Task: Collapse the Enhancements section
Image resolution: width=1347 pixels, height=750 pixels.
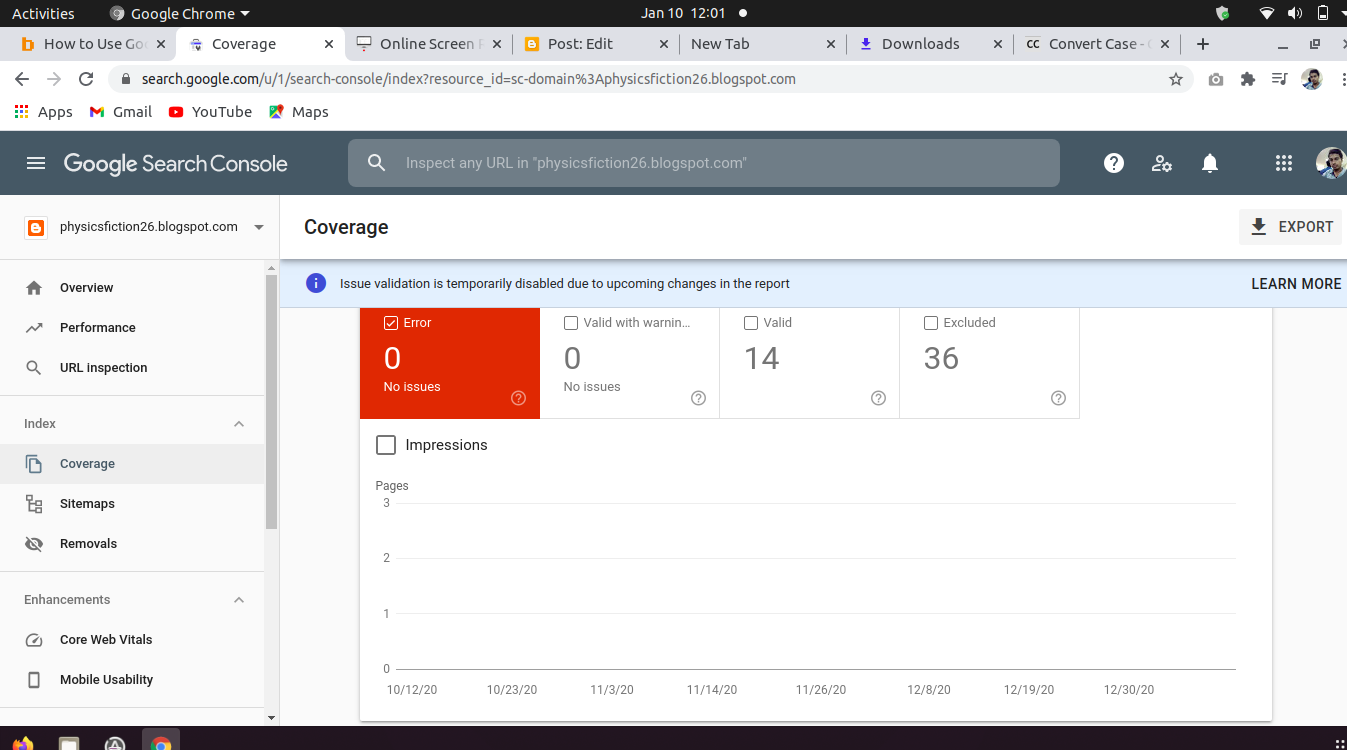Action: (x=239, y=600)
